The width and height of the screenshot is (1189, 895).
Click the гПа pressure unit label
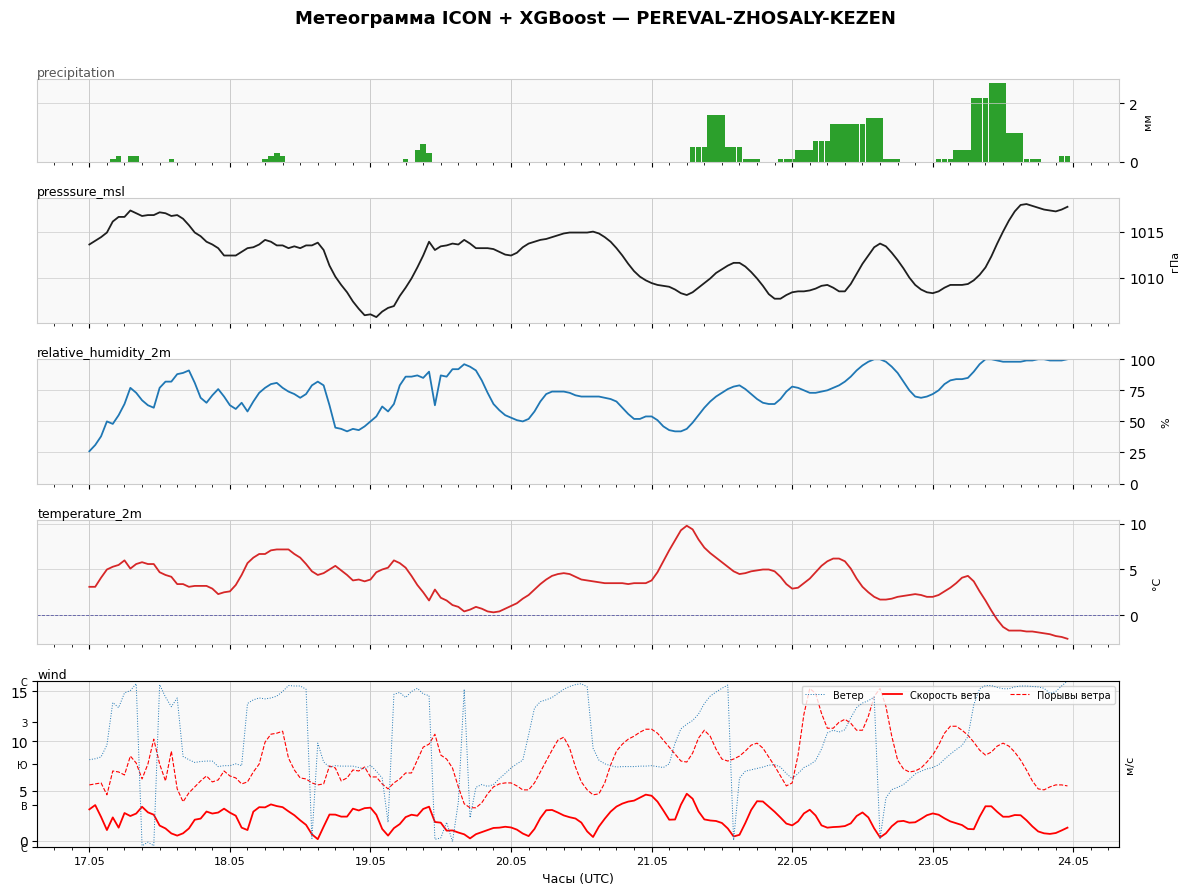[1174, 262]
